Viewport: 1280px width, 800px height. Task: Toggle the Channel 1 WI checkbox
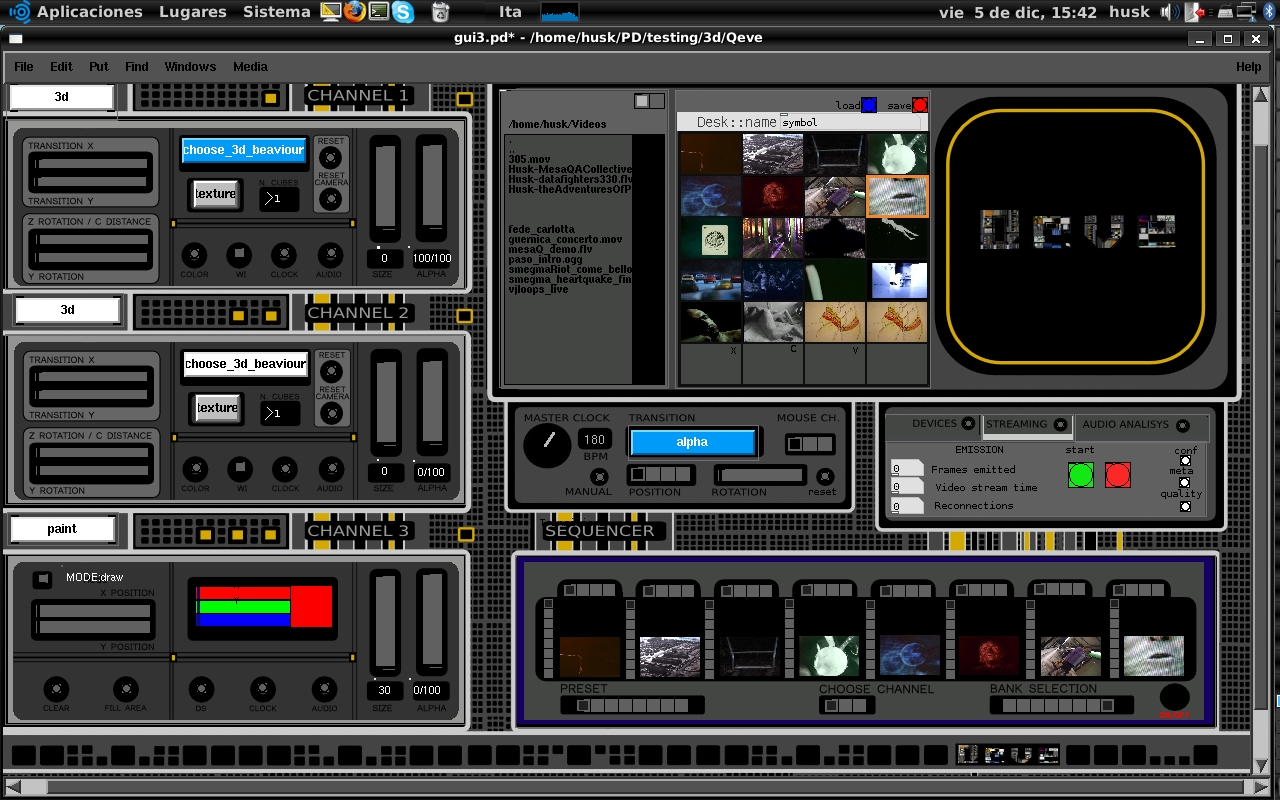point(239,254)
